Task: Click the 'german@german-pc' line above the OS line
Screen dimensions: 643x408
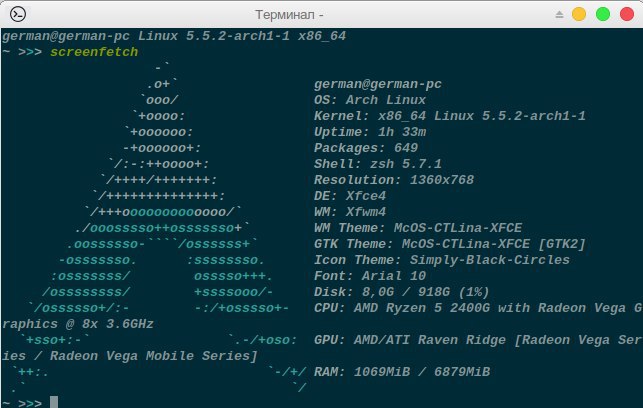Action: coord(378,84)
